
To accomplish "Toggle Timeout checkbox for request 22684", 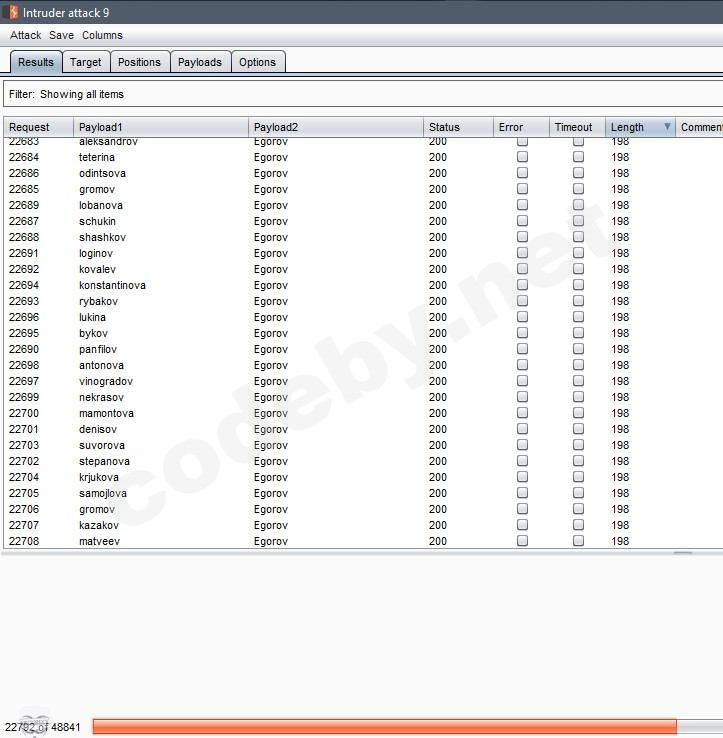I will (x=578, y=157).
